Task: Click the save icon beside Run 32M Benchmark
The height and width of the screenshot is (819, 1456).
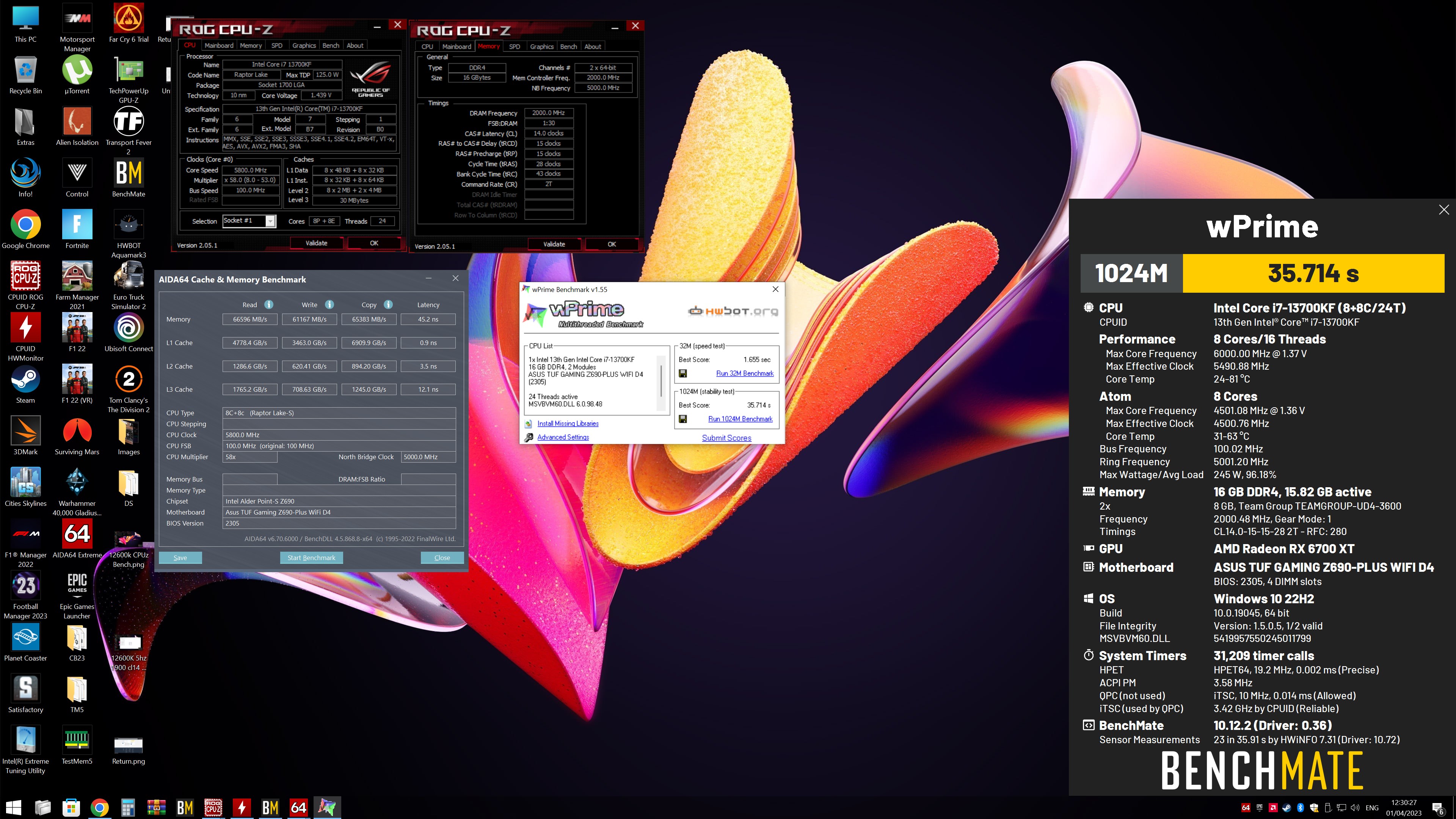Action: coord(683,373)
